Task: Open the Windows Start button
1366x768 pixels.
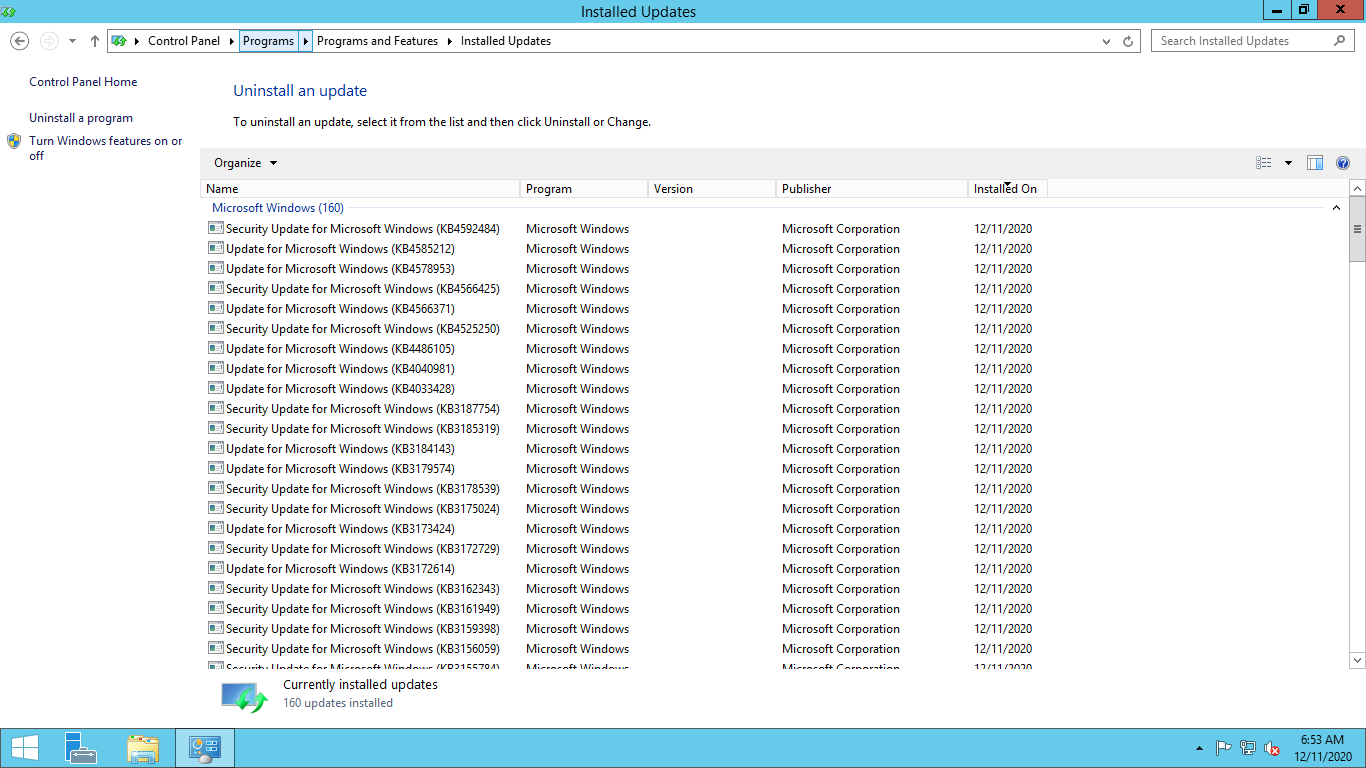Action: pyautogui.click(x=25, y=748)
